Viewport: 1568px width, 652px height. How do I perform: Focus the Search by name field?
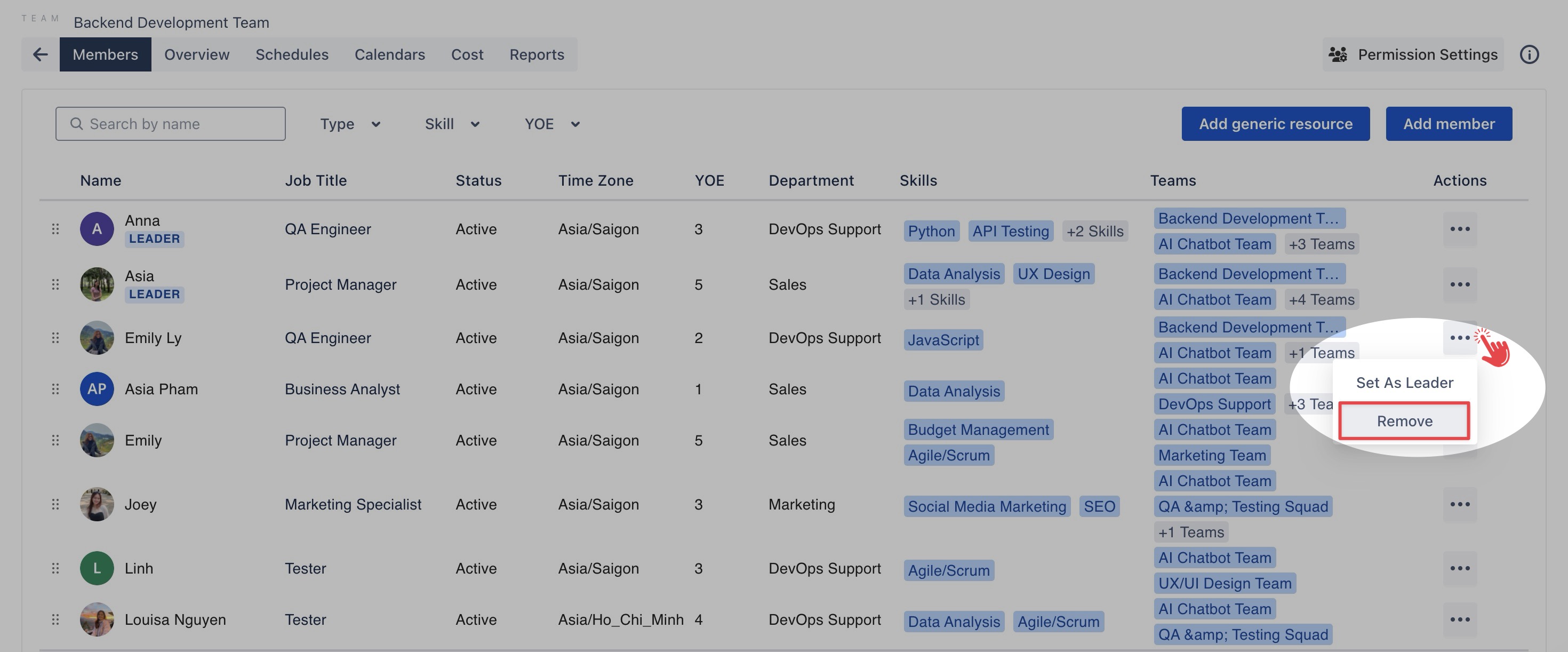point(171,124)
